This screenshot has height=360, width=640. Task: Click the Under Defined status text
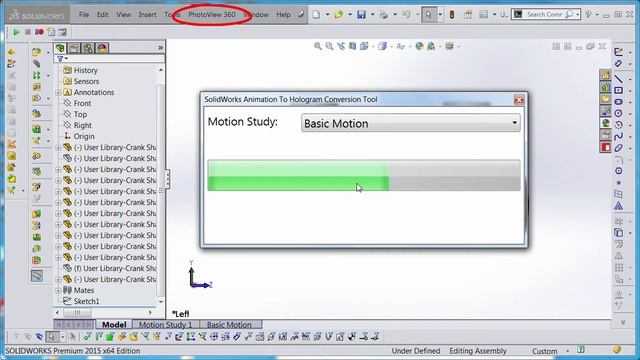[416, 351]
